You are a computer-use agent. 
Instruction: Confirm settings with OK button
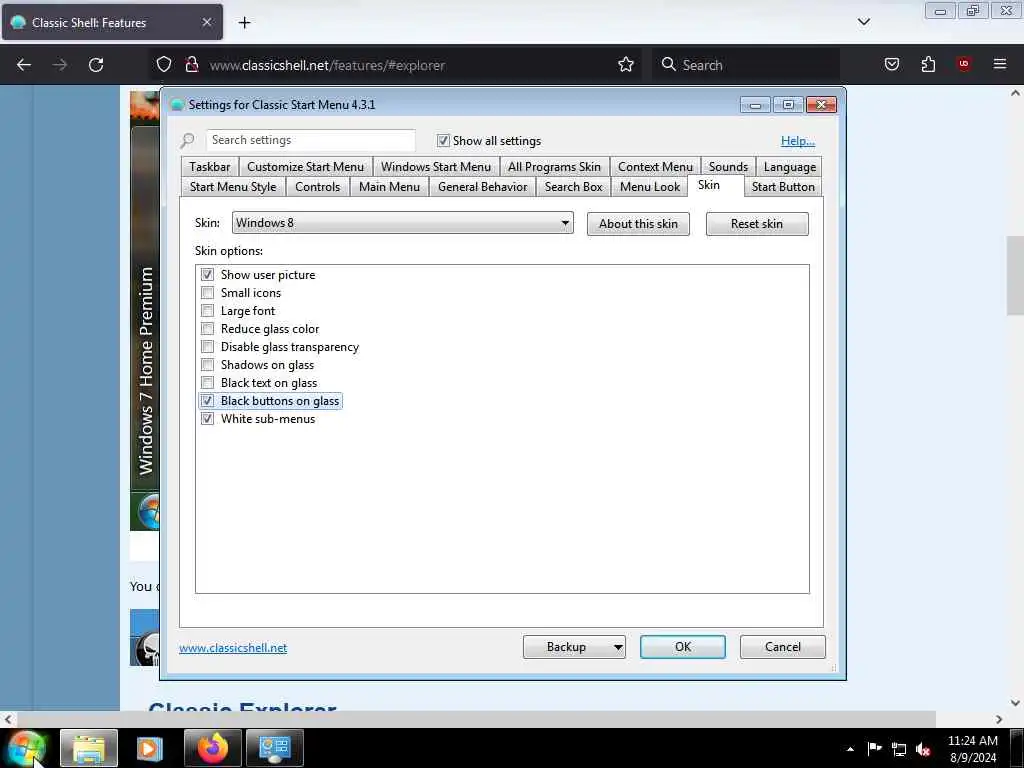pyautogui.click(x=682, y=647)
